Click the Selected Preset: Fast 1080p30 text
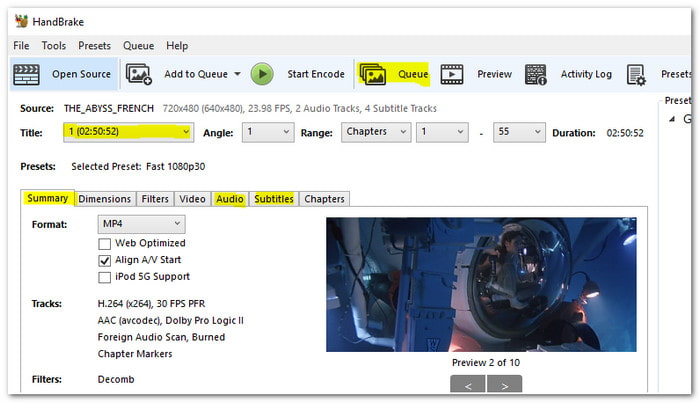The image size is (700, 403). pyautogui.click(x=138, y=166)
